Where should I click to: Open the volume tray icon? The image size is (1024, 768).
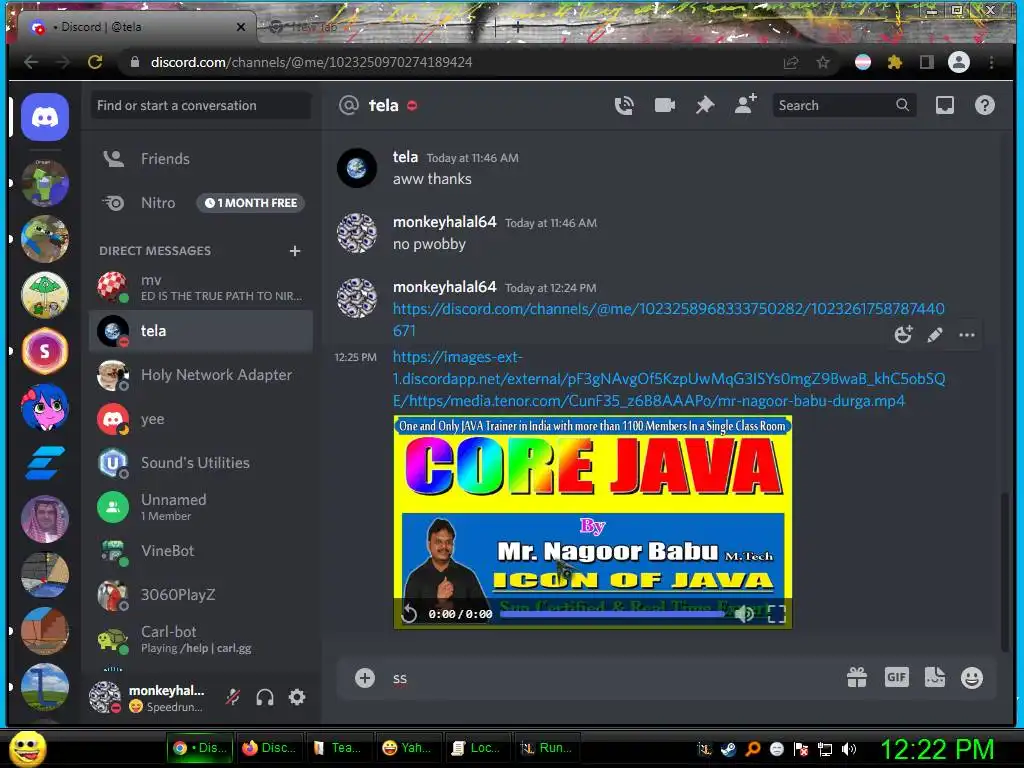[849, 749]
